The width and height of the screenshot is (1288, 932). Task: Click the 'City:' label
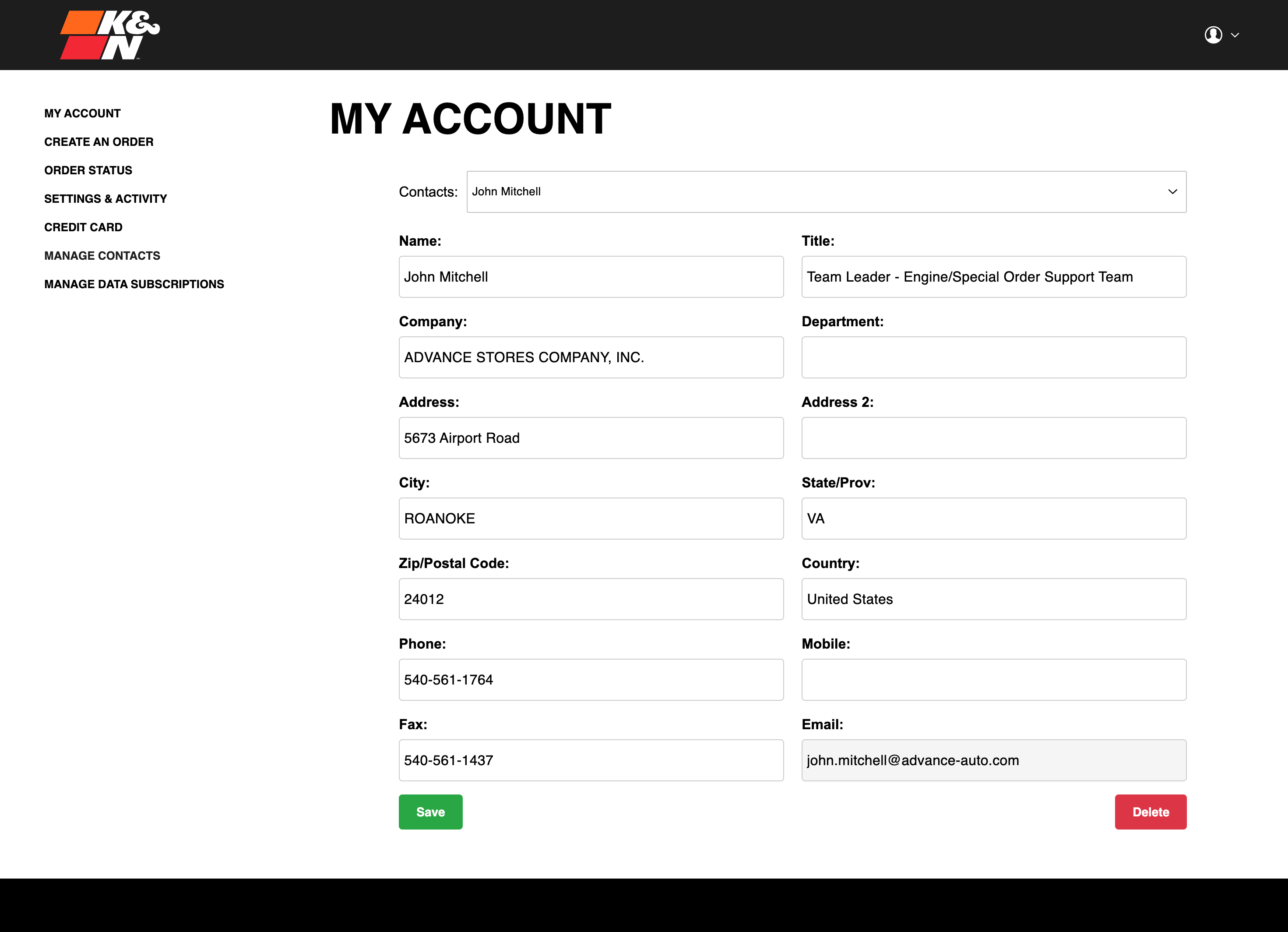(414, 483)
